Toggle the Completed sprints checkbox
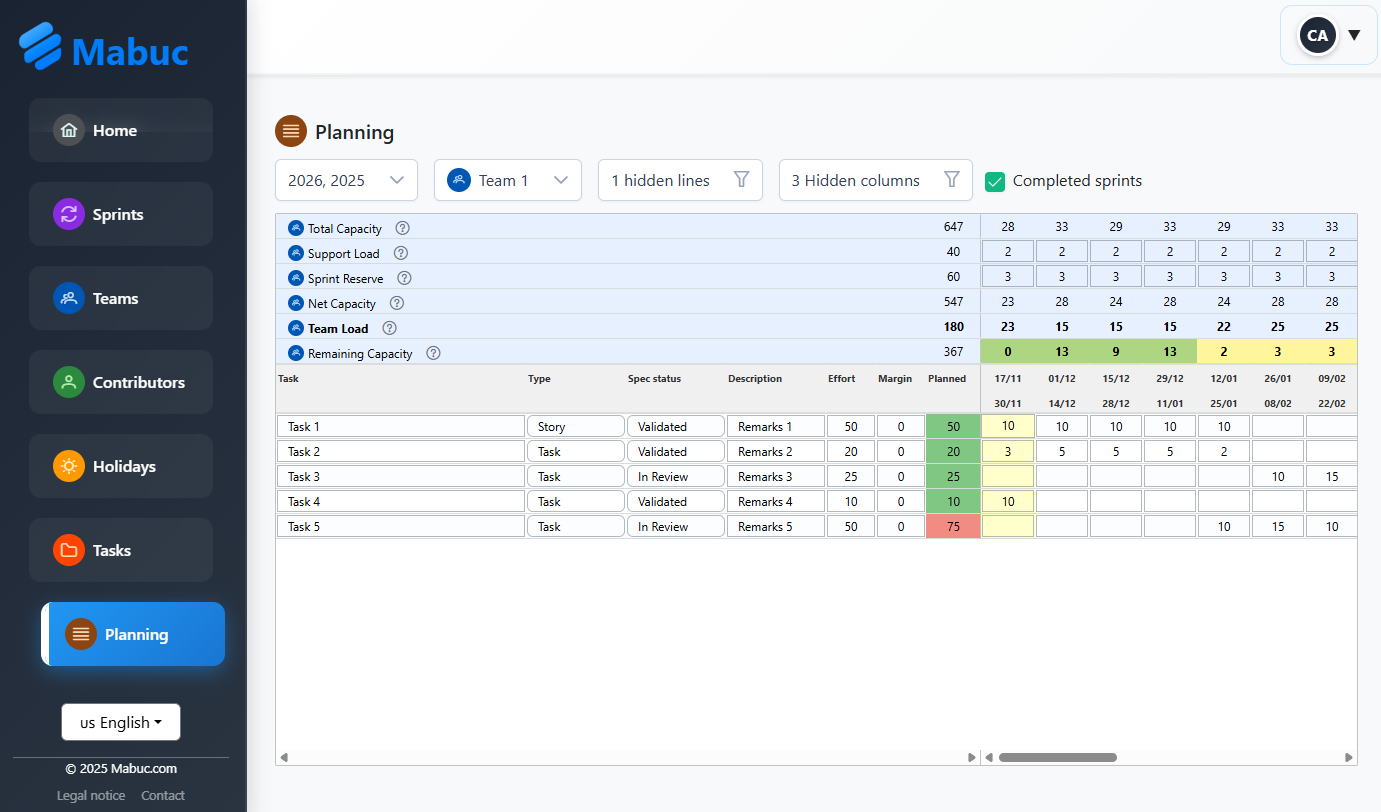The image size is (1381, 812). point(995,181)
